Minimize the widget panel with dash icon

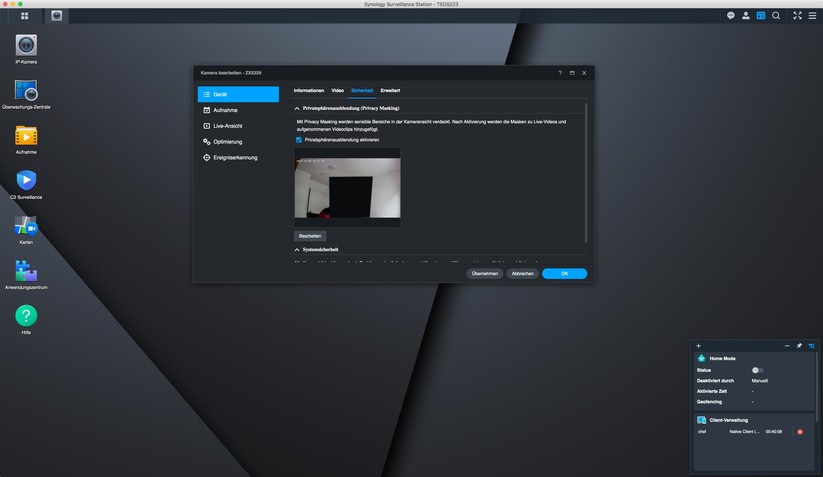787,346
